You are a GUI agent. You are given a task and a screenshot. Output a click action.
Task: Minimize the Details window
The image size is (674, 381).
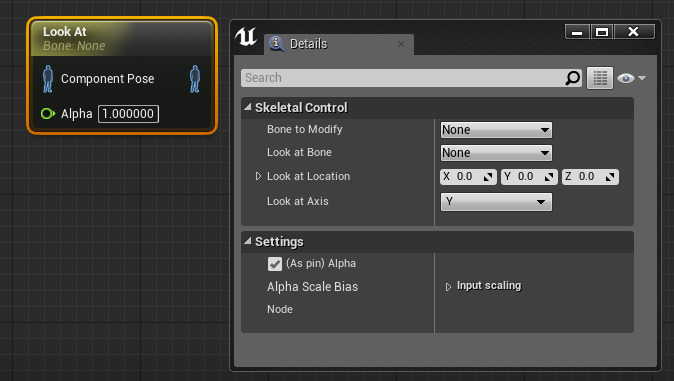[x=577, y=32]
